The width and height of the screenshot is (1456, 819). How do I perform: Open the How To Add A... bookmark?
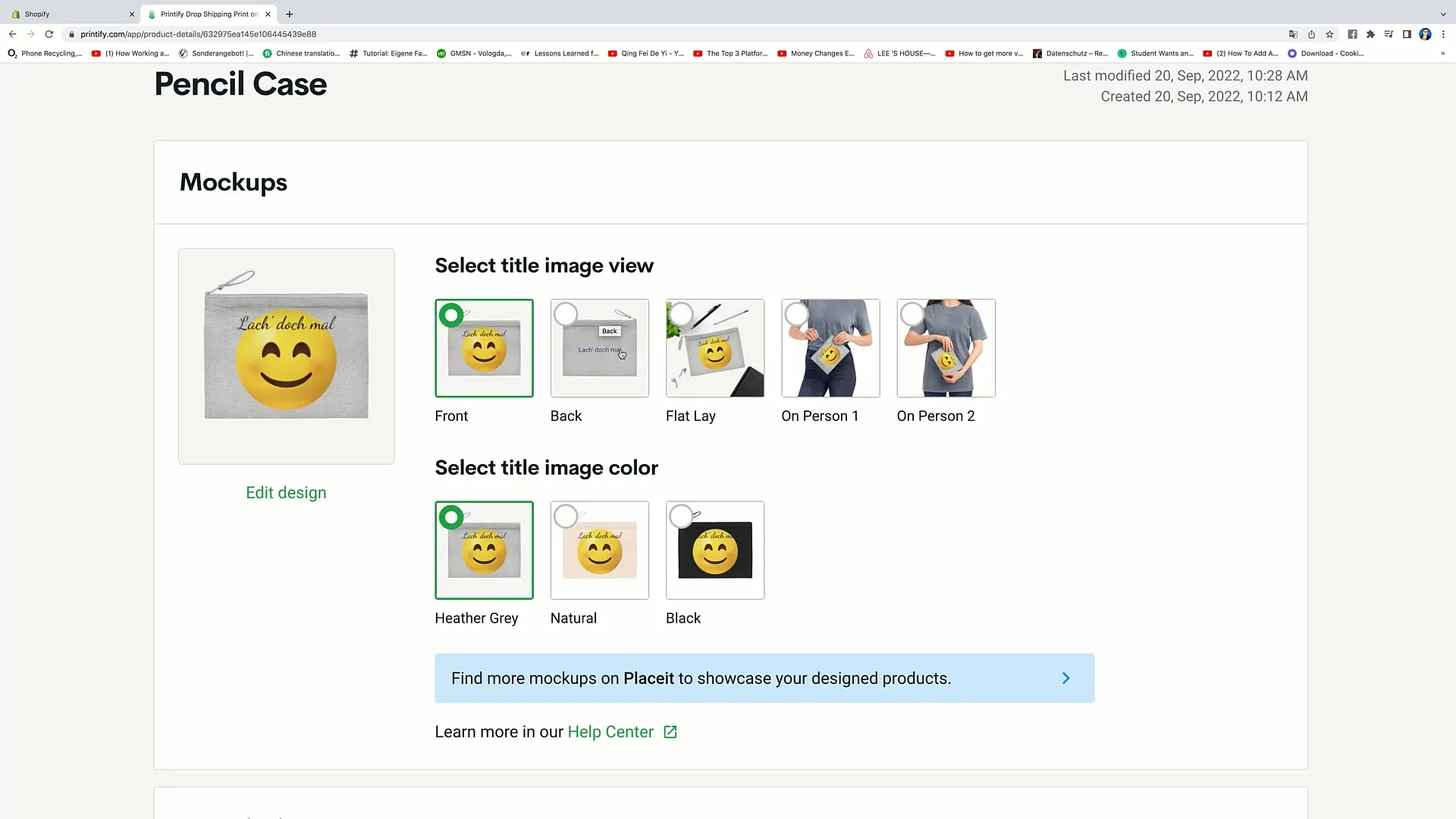[x=1241, y=53]
